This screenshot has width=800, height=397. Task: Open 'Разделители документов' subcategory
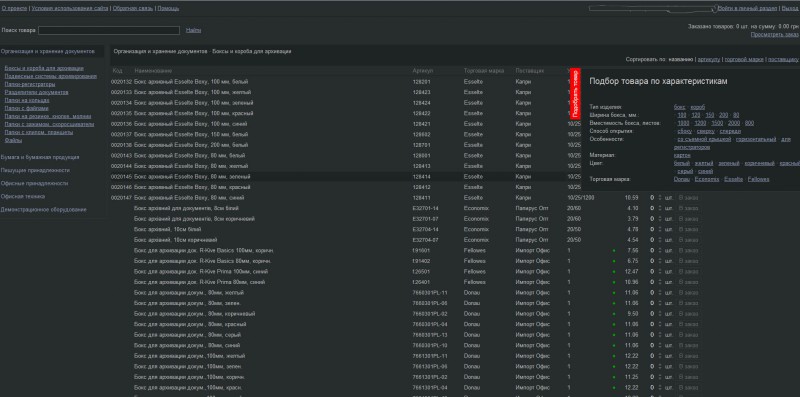tap(36, 92)
